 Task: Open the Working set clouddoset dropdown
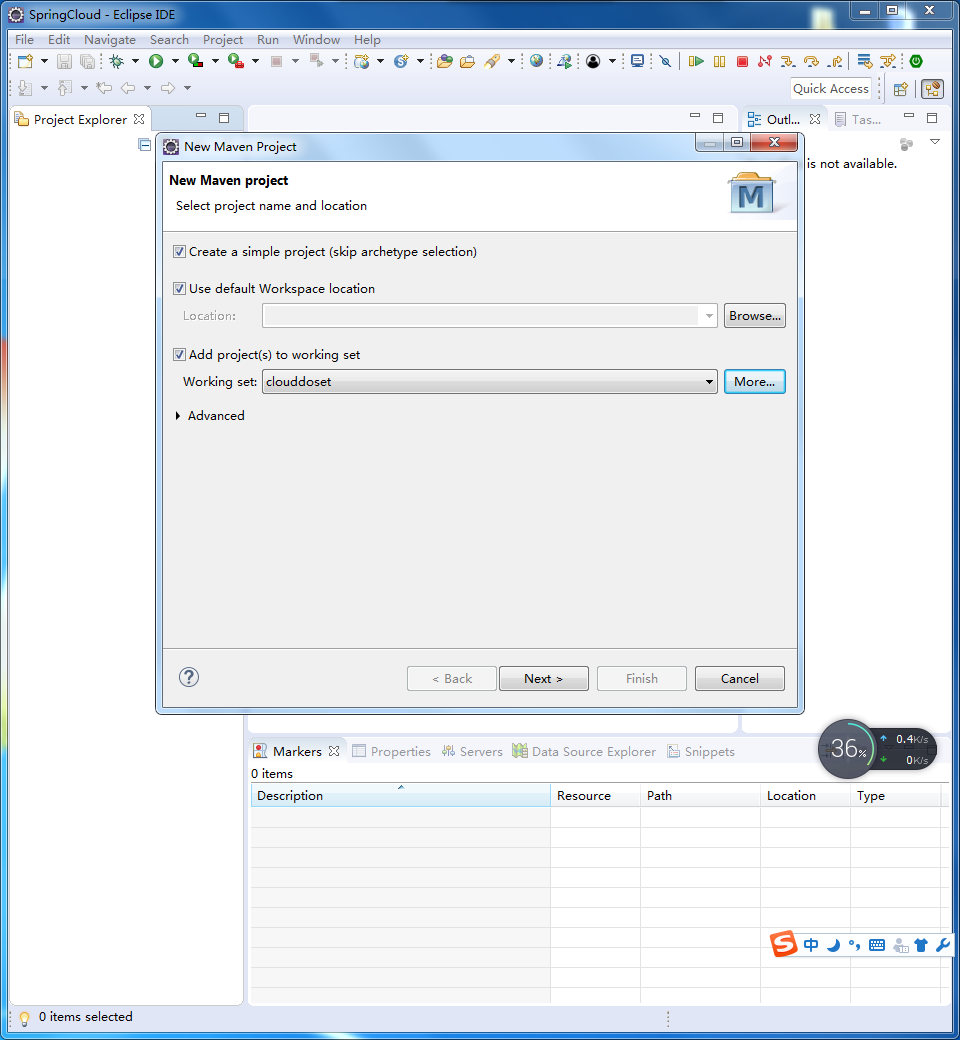click(x=490, y=381)
